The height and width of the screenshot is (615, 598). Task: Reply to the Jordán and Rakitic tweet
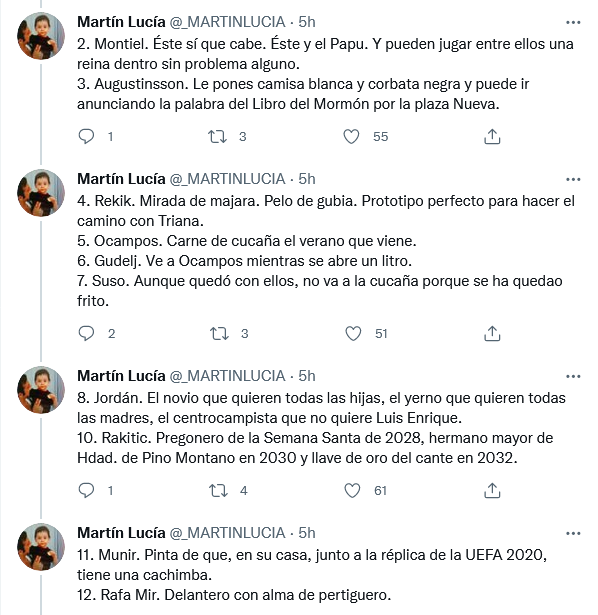tap(86, 490)
